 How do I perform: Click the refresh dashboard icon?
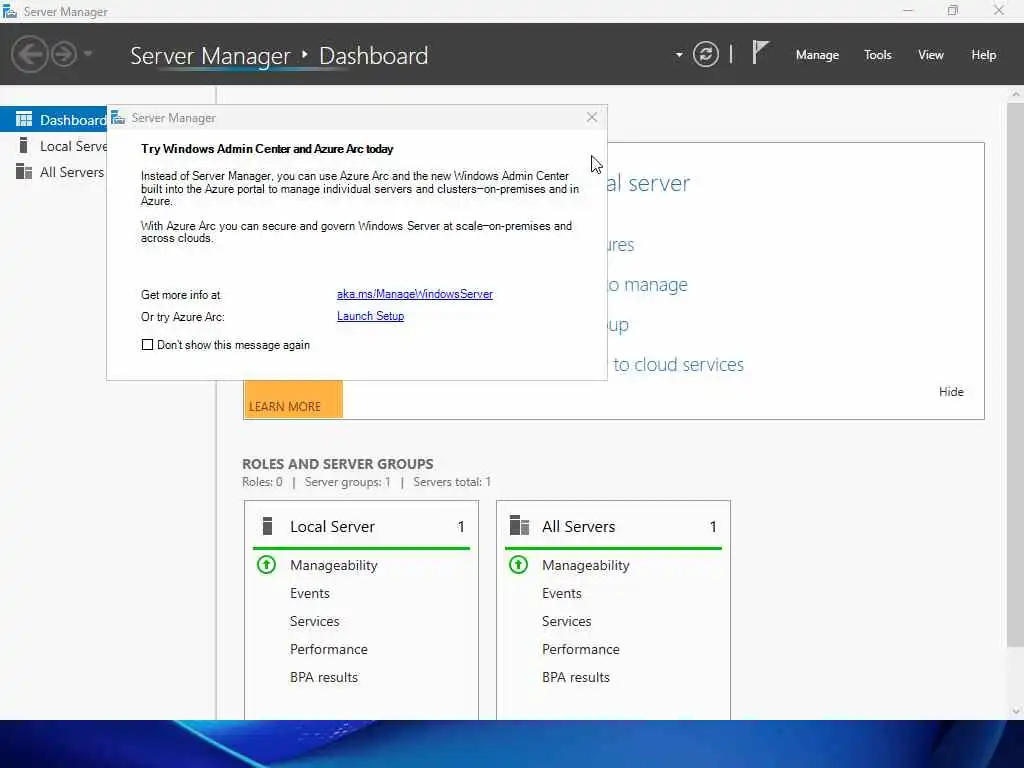[705, 54]
